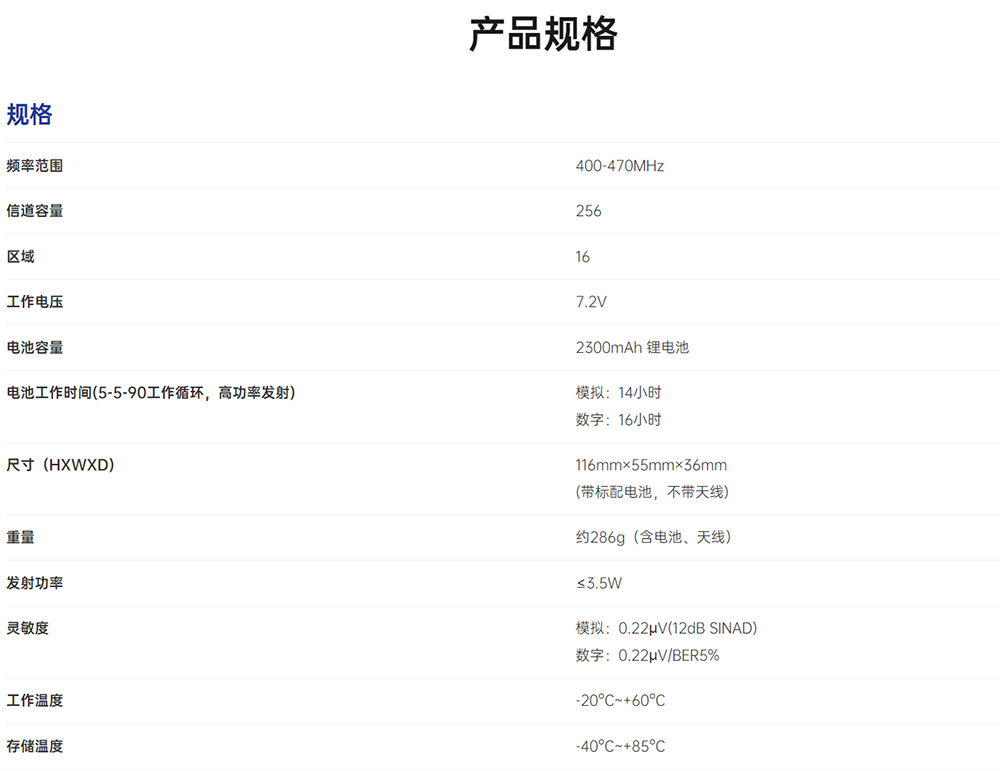Click the -20°C~+60°C working temperature value
This screenshot has width=1000, height=771.
tap(620, 701)
